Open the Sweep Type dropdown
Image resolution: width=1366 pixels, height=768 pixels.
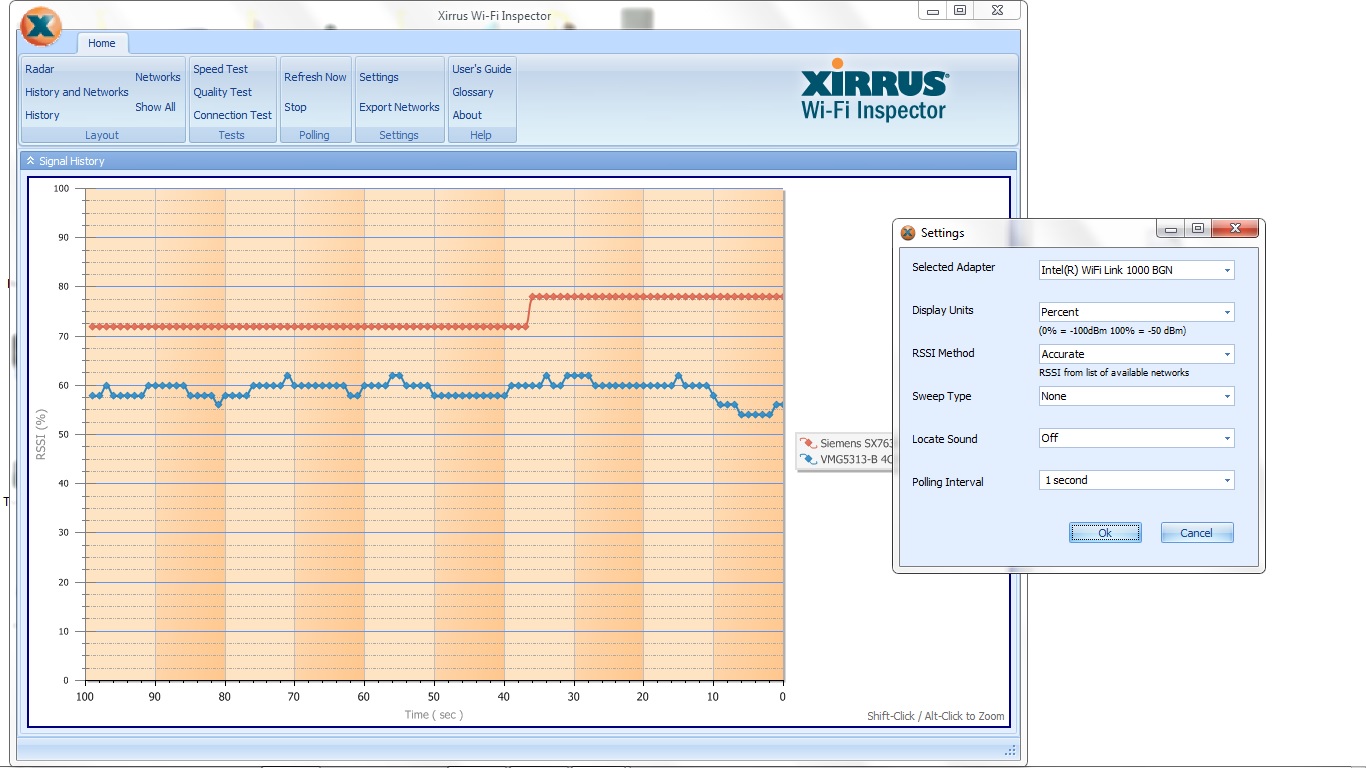(1226, 396)
